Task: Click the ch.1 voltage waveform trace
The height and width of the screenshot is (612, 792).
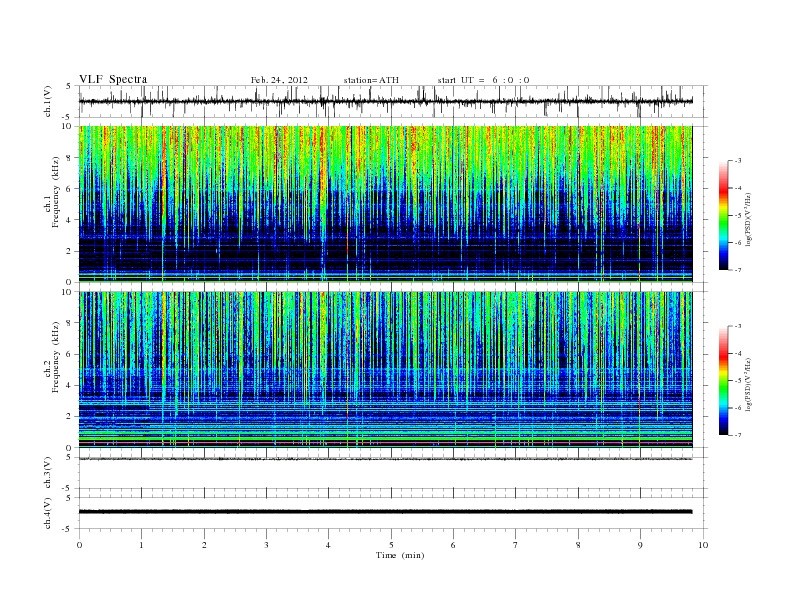Action: 385,101
